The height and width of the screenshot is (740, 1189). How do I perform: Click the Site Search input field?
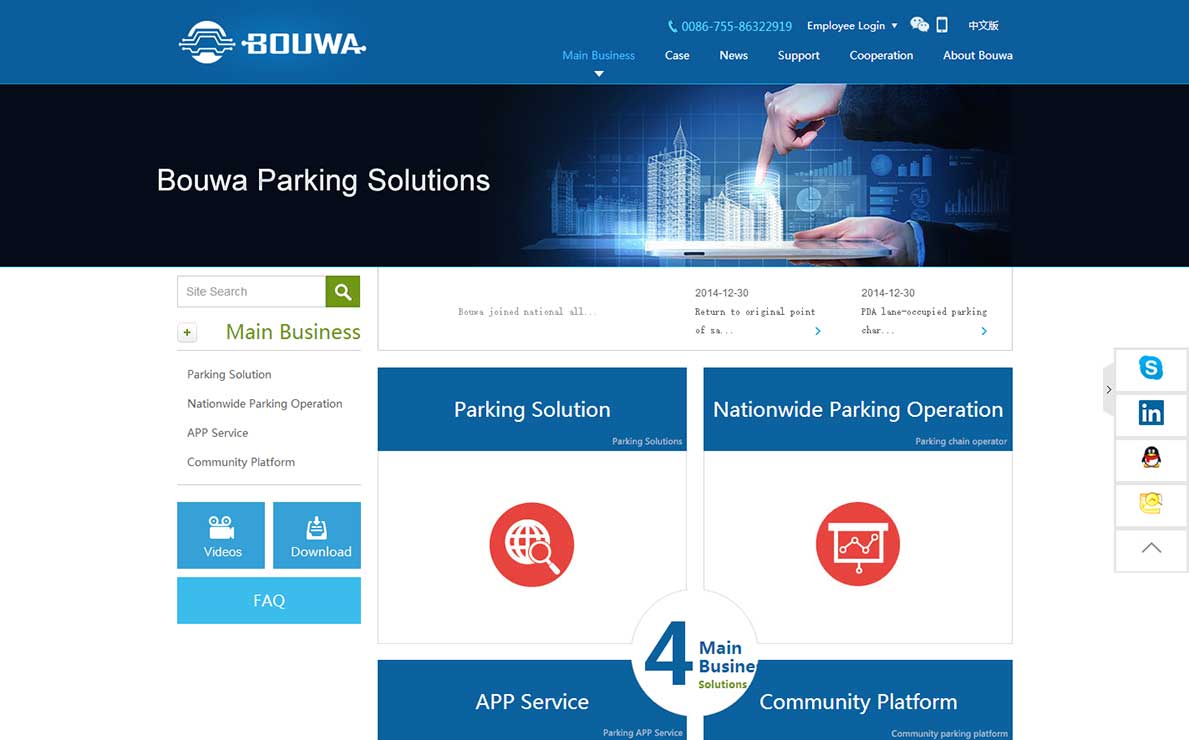pyautogui.click(x=251, y=291)
